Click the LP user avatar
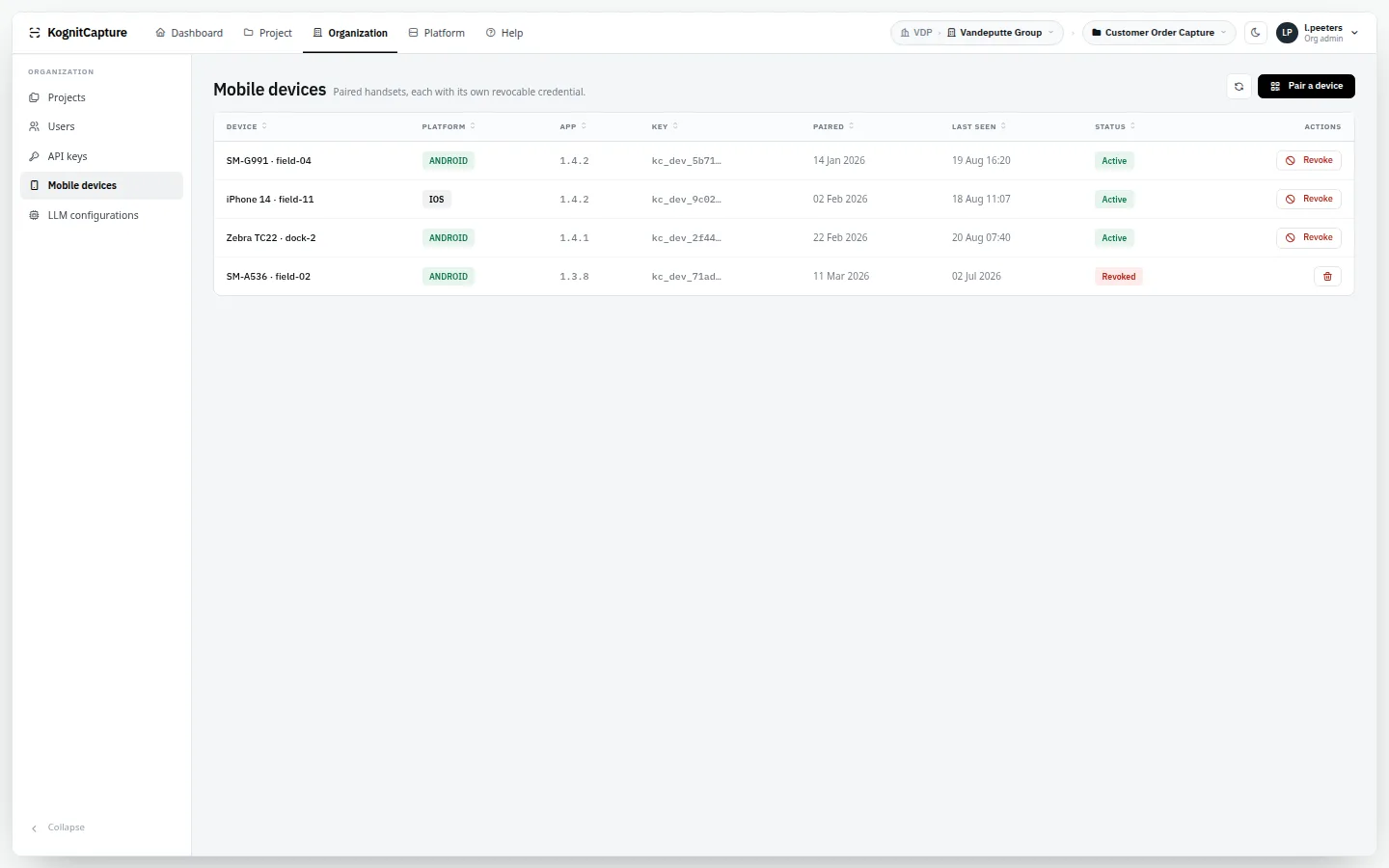Image resolution: width=1389 pixels, height=868 pixels. coord(1287,33)
